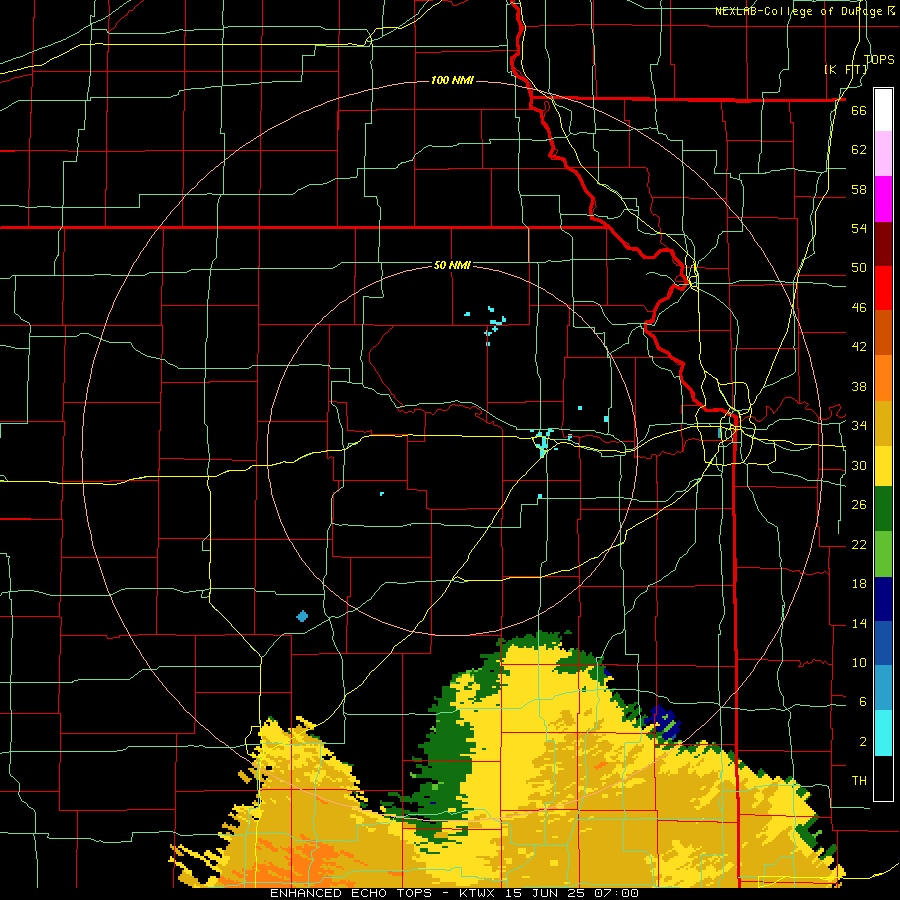Click the 6 legend value
The width and height of the screenshot is (900, 900).
click(x=862, y=702)
